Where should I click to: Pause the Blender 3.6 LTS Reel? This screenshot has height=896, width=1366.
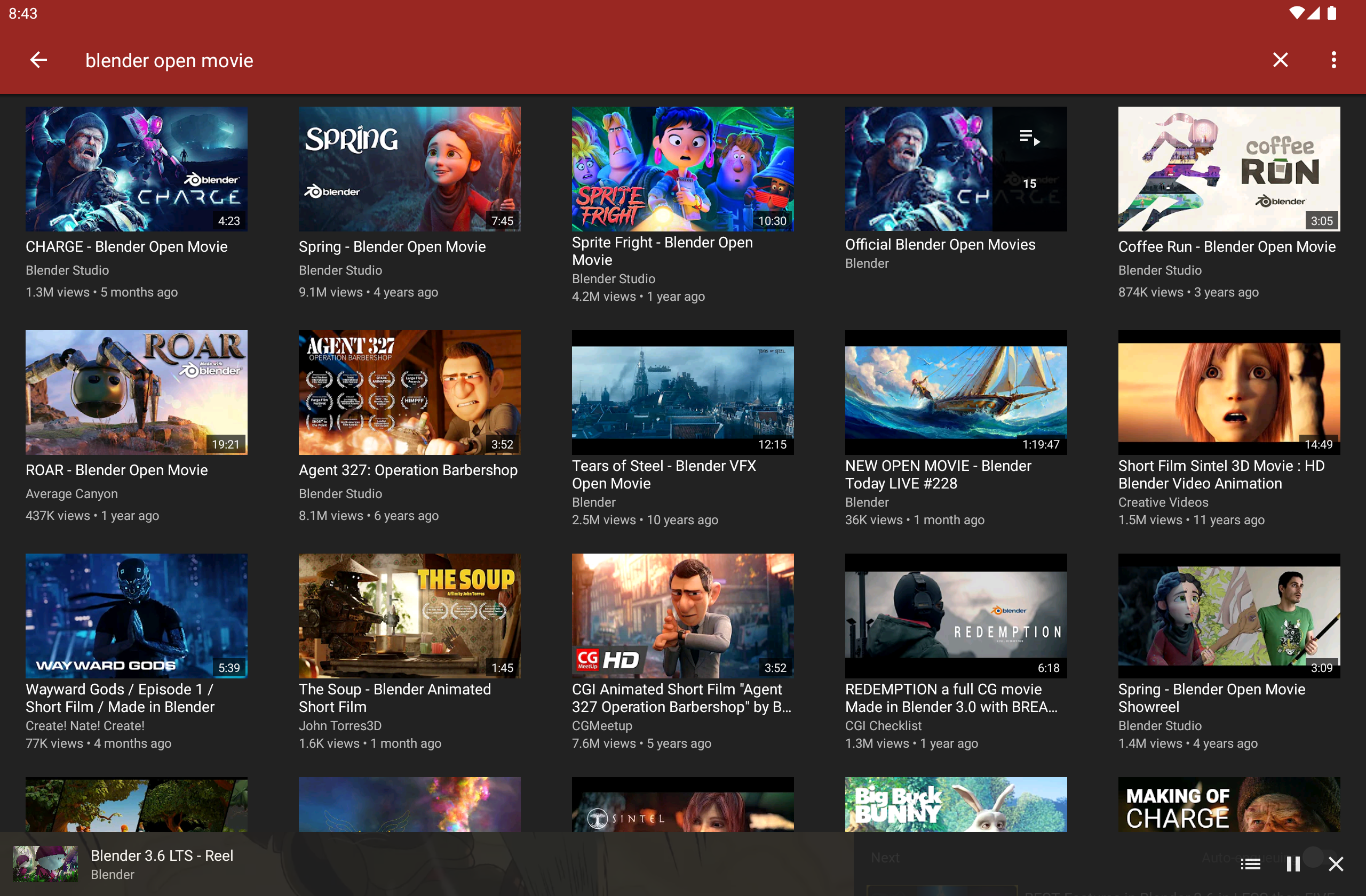(1293, 863)
